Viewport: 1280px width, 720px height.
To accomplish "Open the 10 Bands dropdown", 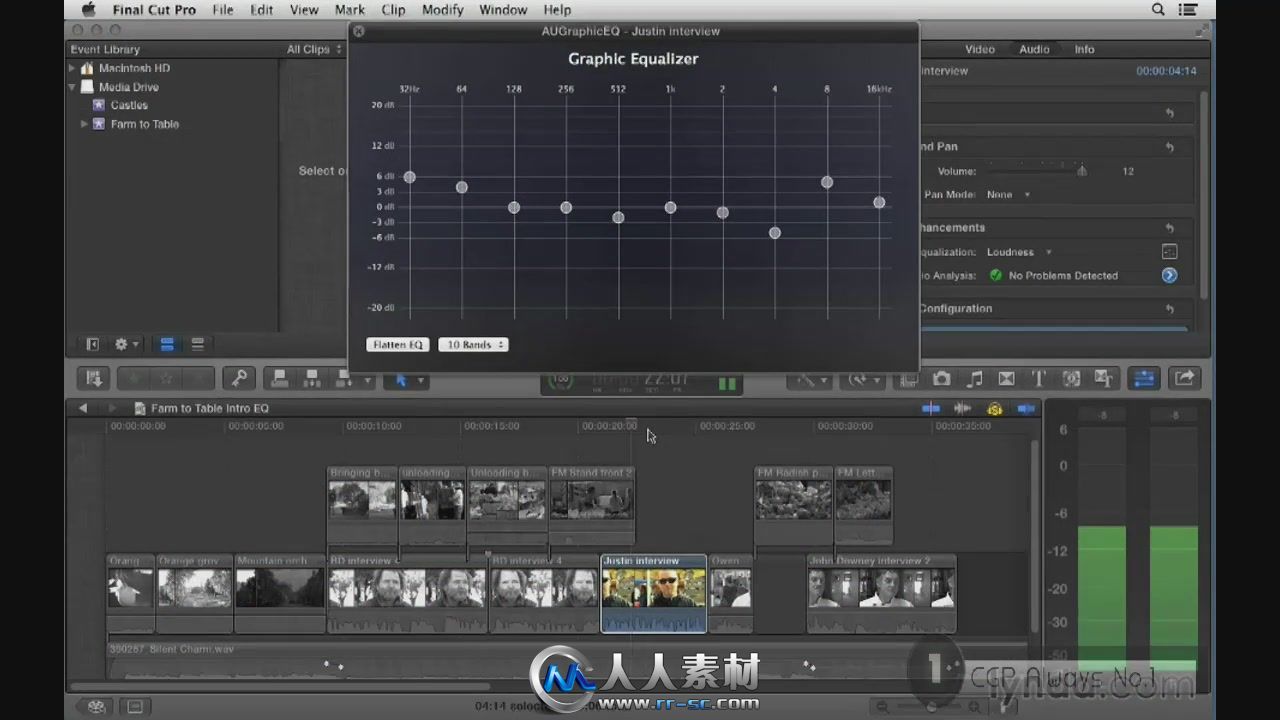I will (x=473, y=344).
